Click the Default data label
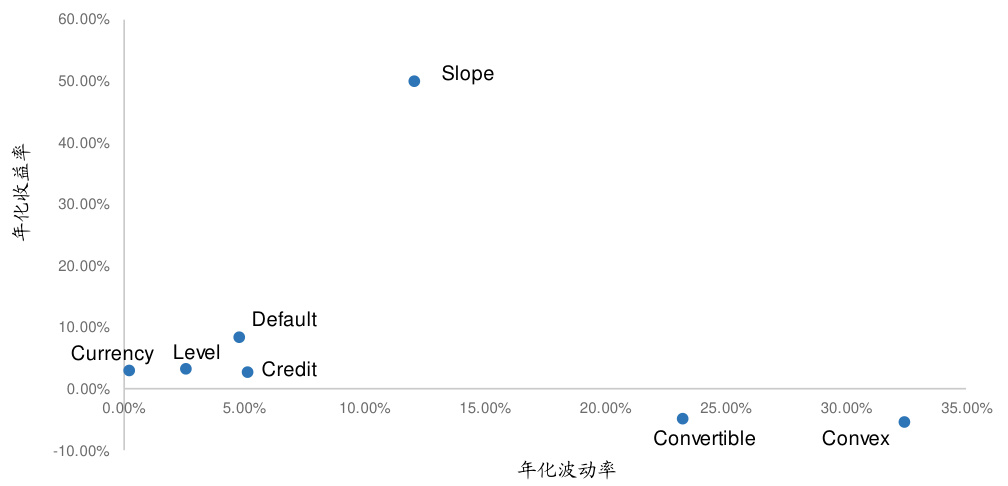Screen dimensions: 1008x486 (x=284, y=320)
